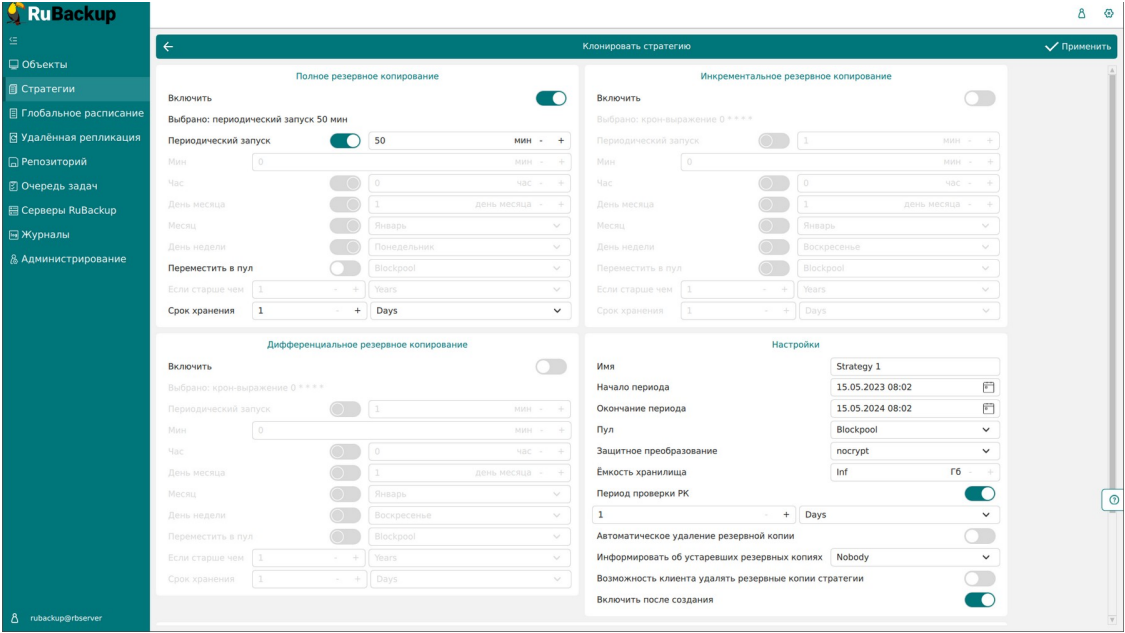Image resolution: width=1125 pixels, height=633 pixels.
Task: Open the settings gear icon at top right
Action: [x=1108, y=14]
